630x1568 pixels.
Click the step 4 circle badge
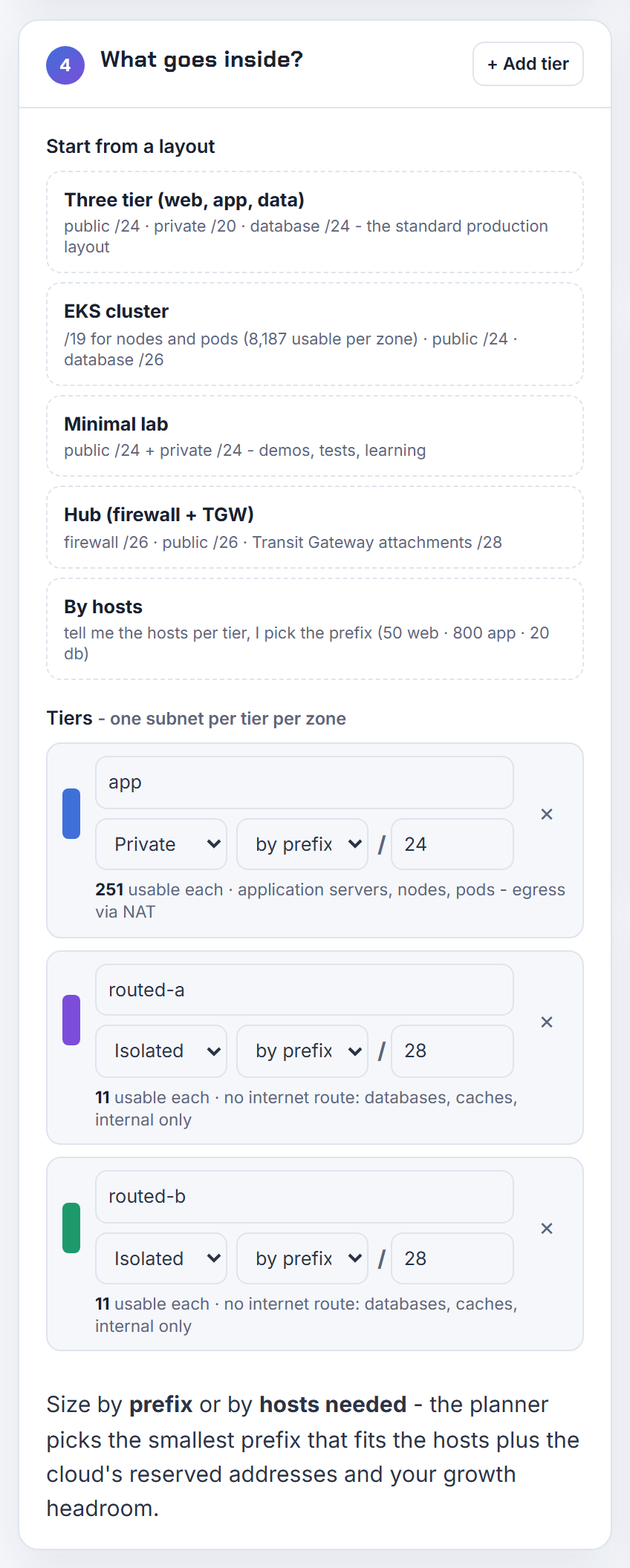[65, 65]
